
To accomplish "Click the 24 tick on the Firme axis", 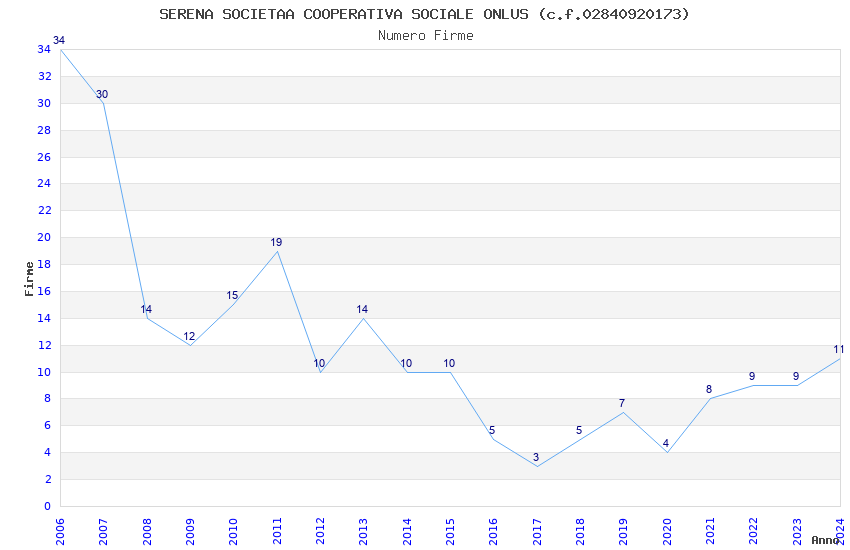I will [44, 183].
